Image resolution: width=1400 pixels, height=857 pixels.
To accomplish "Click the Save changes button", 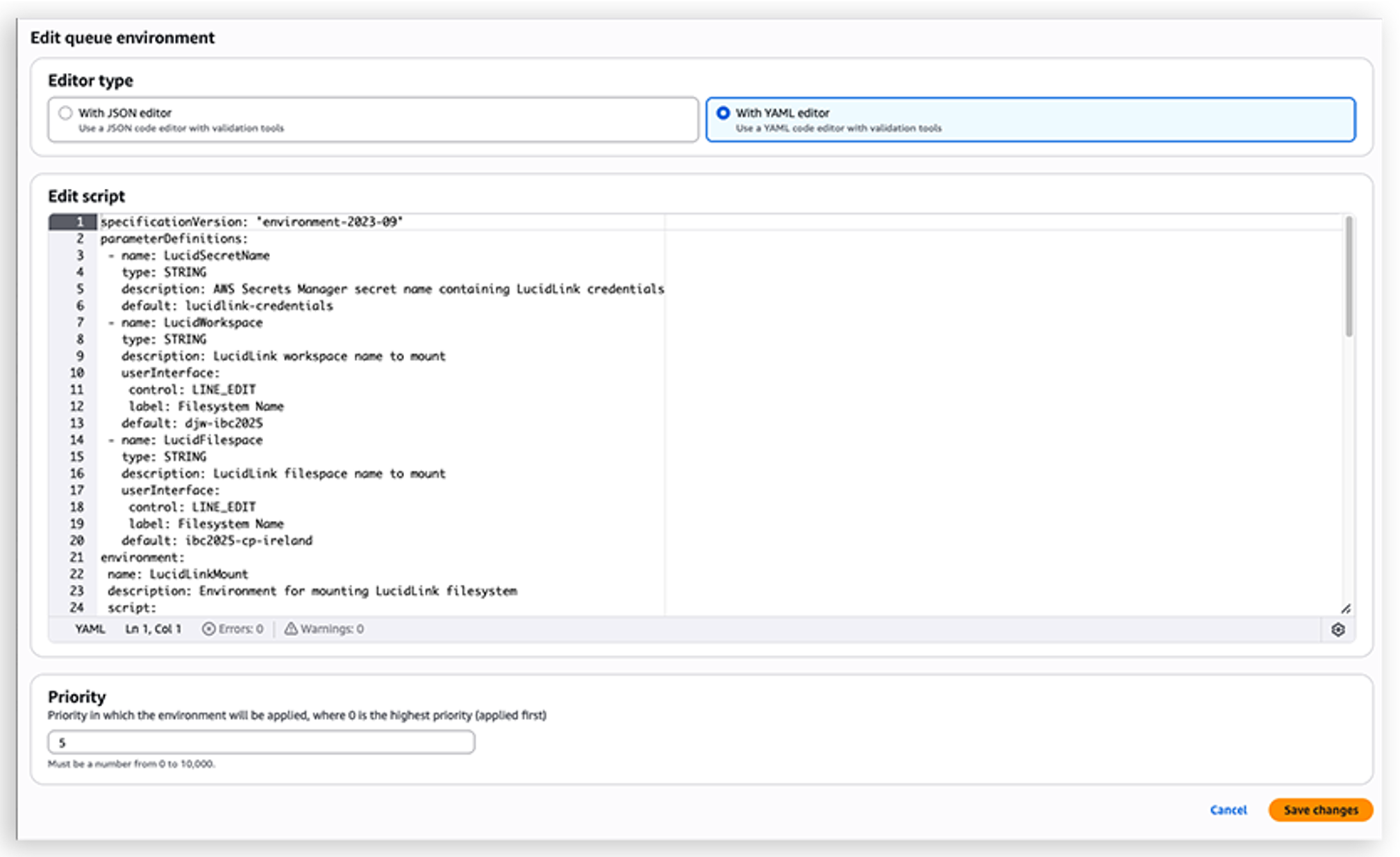I will pyautogui.click(x=1320, y=810).
